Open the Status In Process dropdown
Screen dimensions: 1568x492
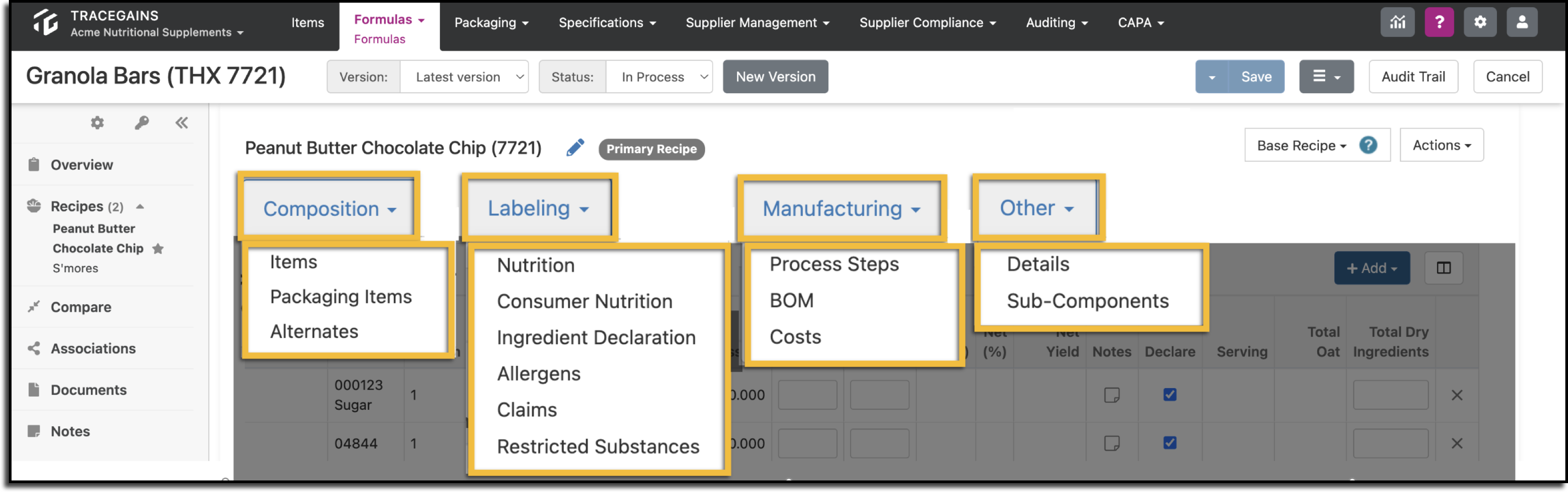(x=659, y=77)
